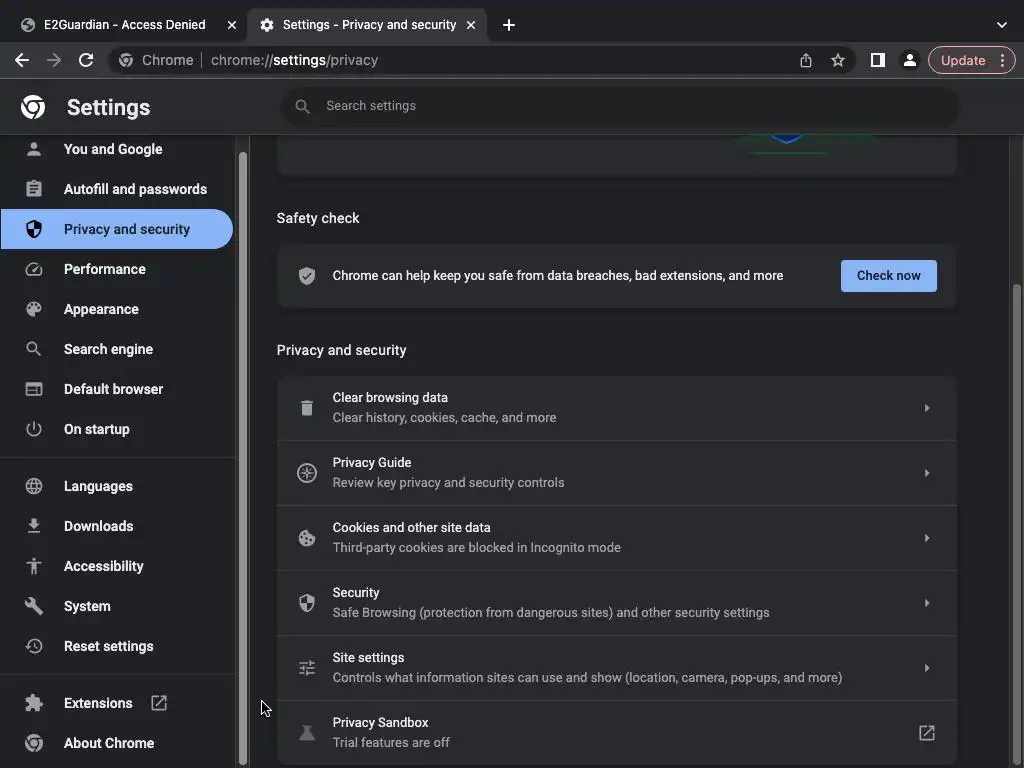Click the Privacy Sandbox flask icon
Viewport: 1024px width, 768px height.
coord(307,733)
